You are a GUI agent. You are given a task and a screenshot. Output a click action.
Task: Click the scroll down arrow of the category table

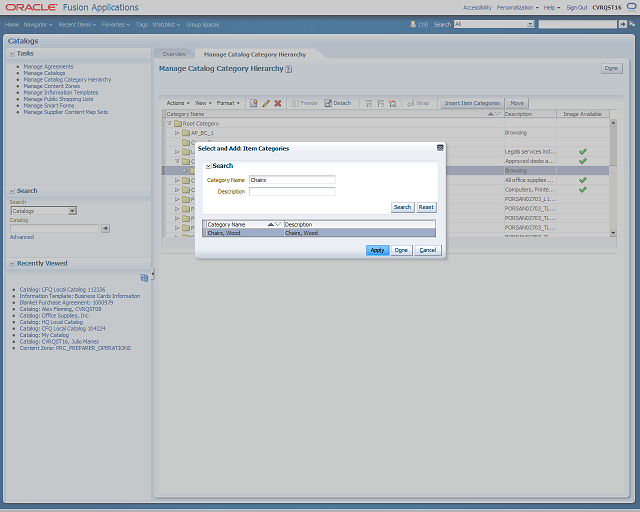(613, 233)
